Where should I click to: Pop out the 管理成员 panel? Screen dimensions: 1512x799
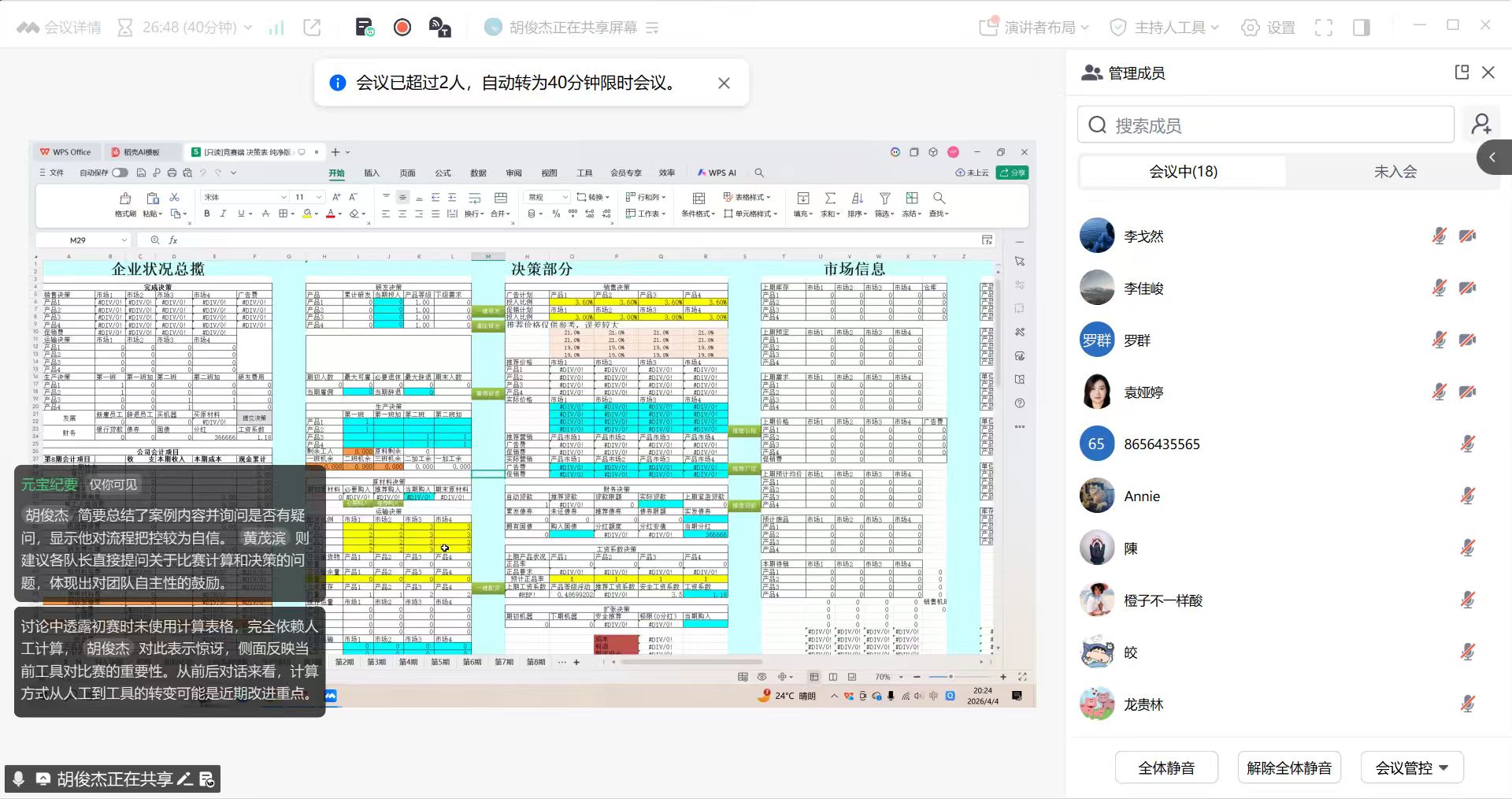(x=1462, y=72)
